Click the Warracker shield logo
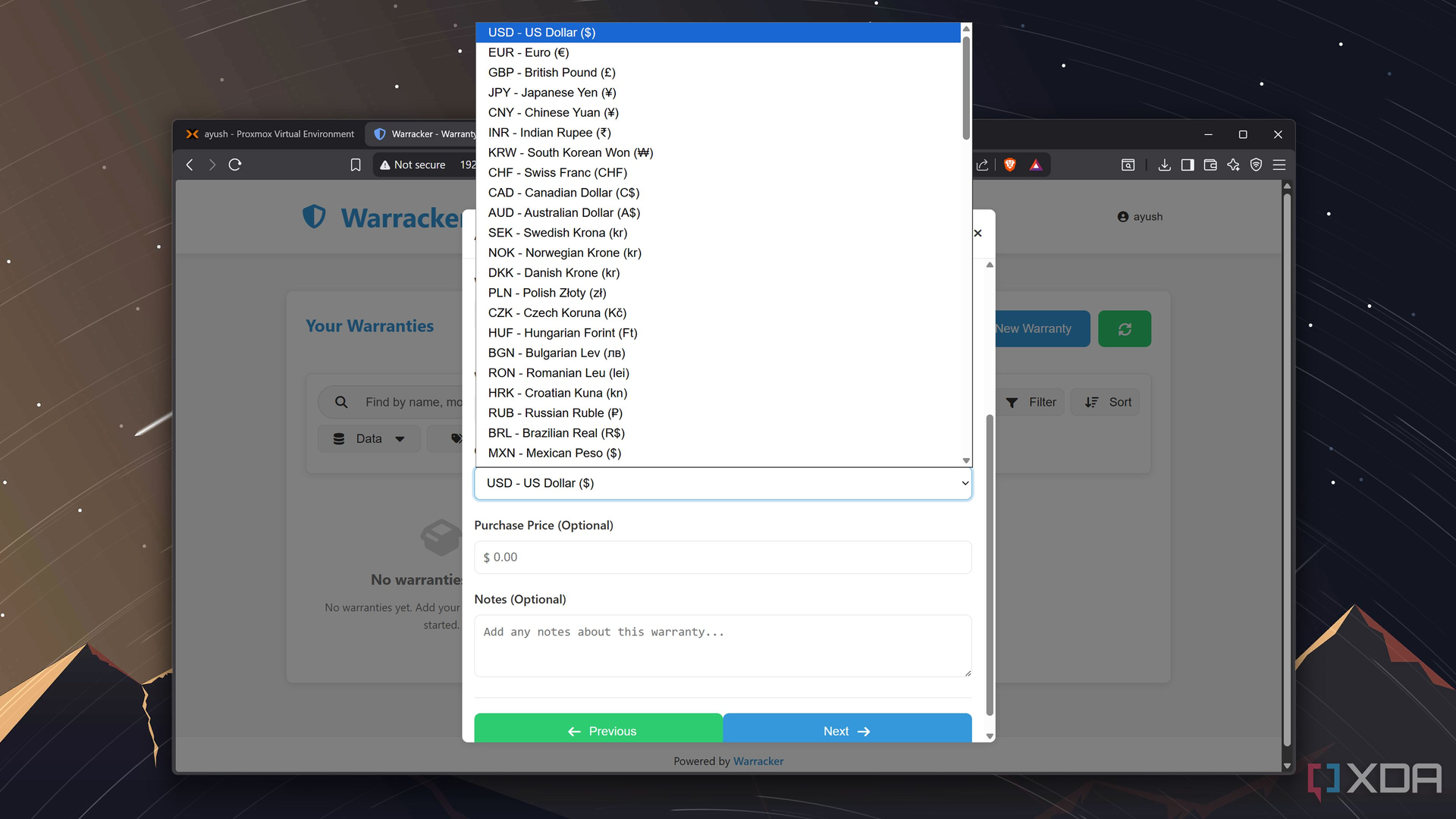This screenshot has height=819, width=1456. pos(314,217)
